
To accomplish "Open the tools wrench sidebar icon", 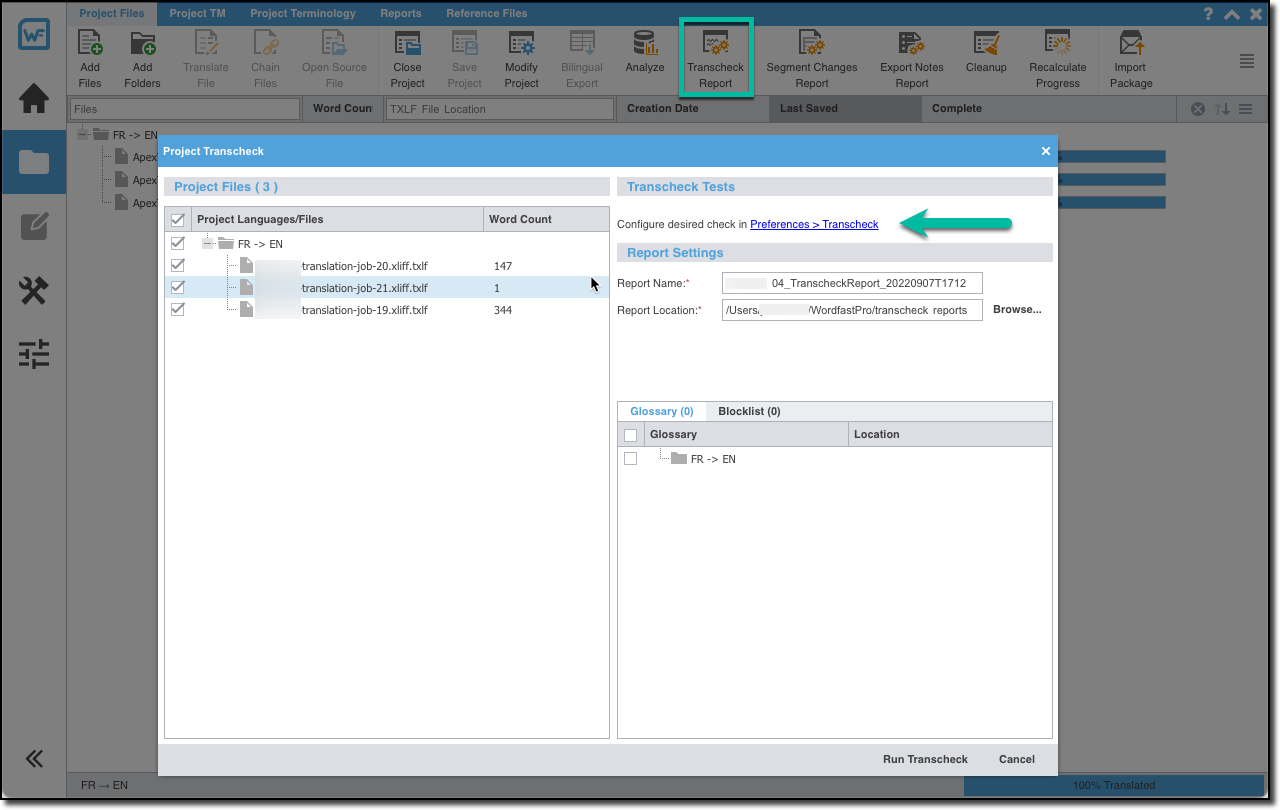I will pyautogui.click(x=34, y=291).
